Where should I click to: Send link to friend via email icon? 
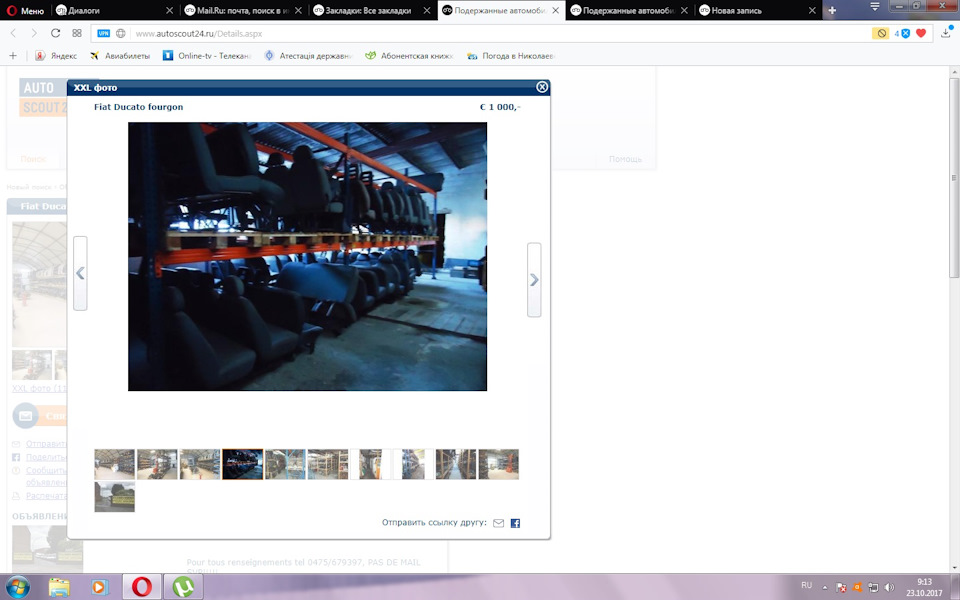click(x=498, y=523)
